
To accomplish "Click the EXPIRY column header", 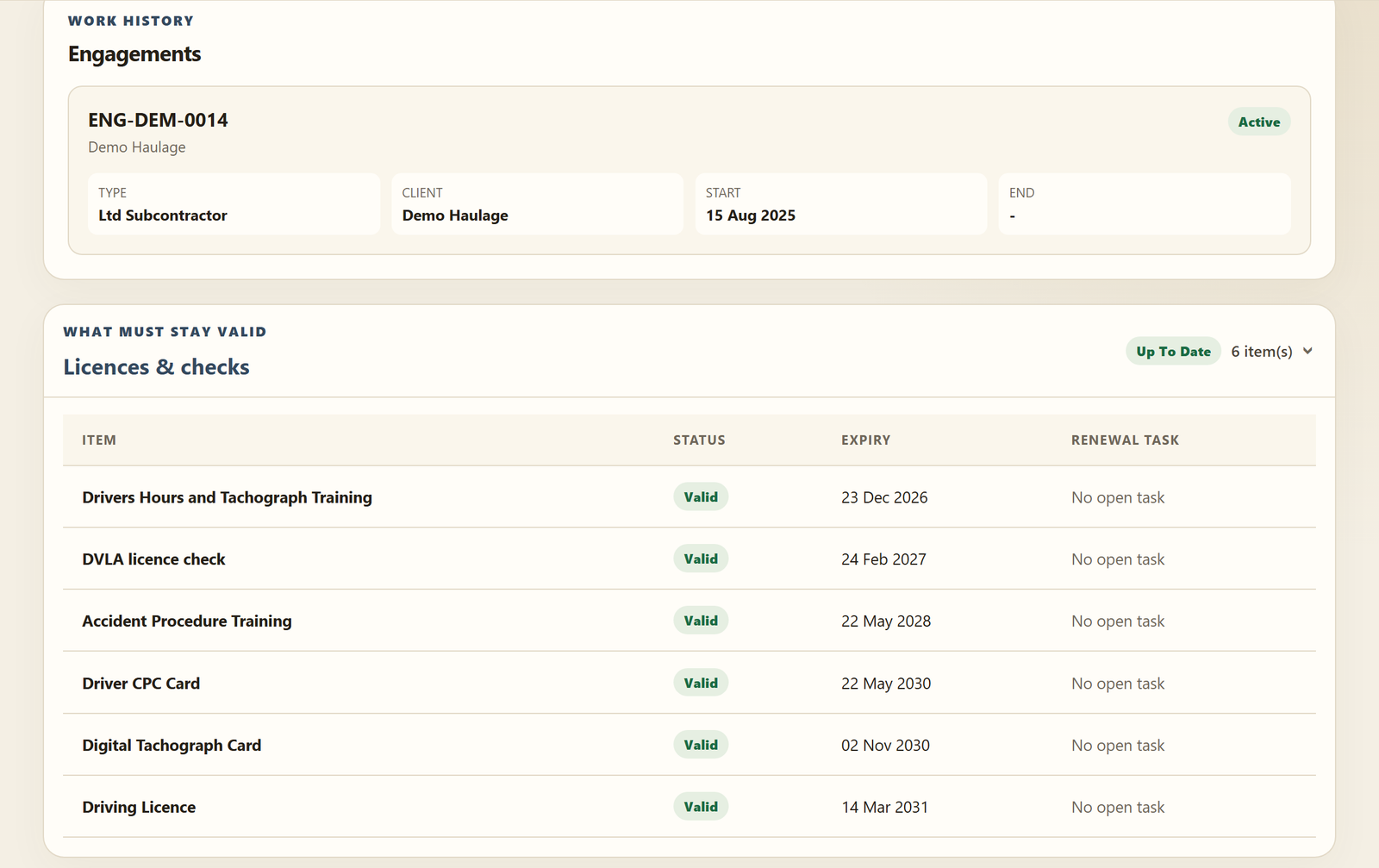I will (x=865, y=440).
